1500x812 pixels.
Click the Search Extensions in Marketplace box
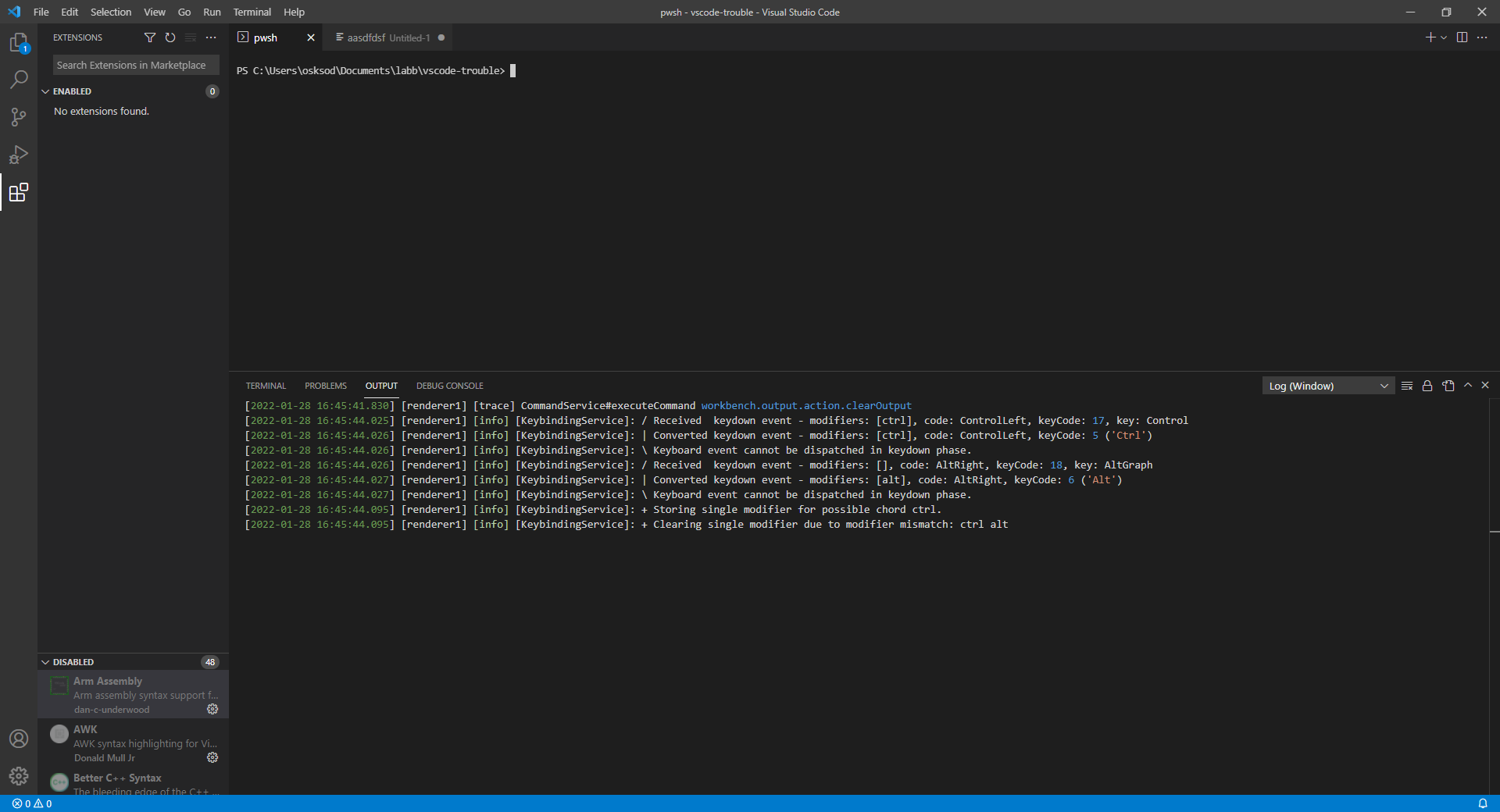tap(134, 65)
